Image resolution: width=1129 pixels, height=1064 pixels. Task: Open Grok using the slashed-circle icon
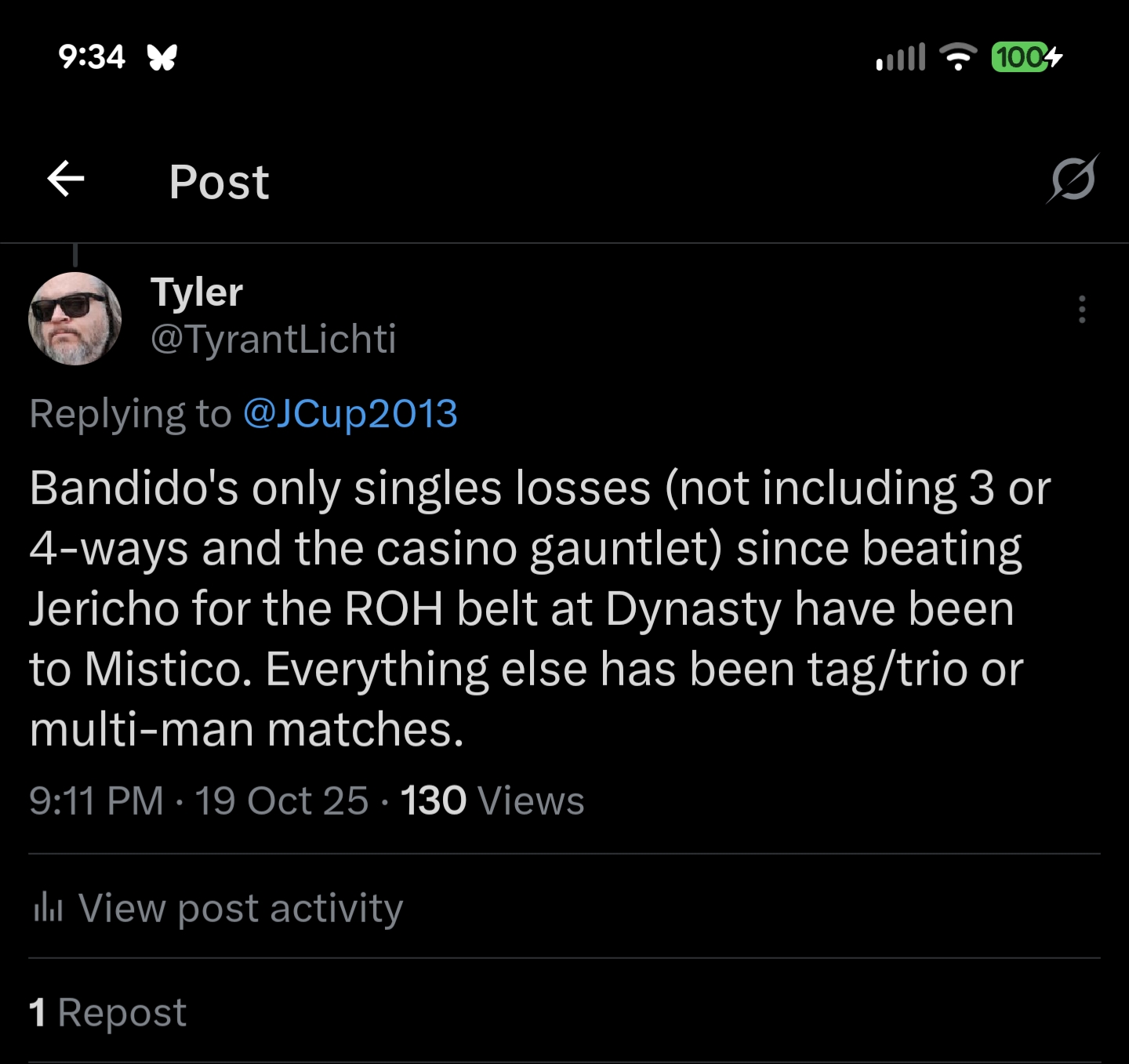[x=1072, y=180]
